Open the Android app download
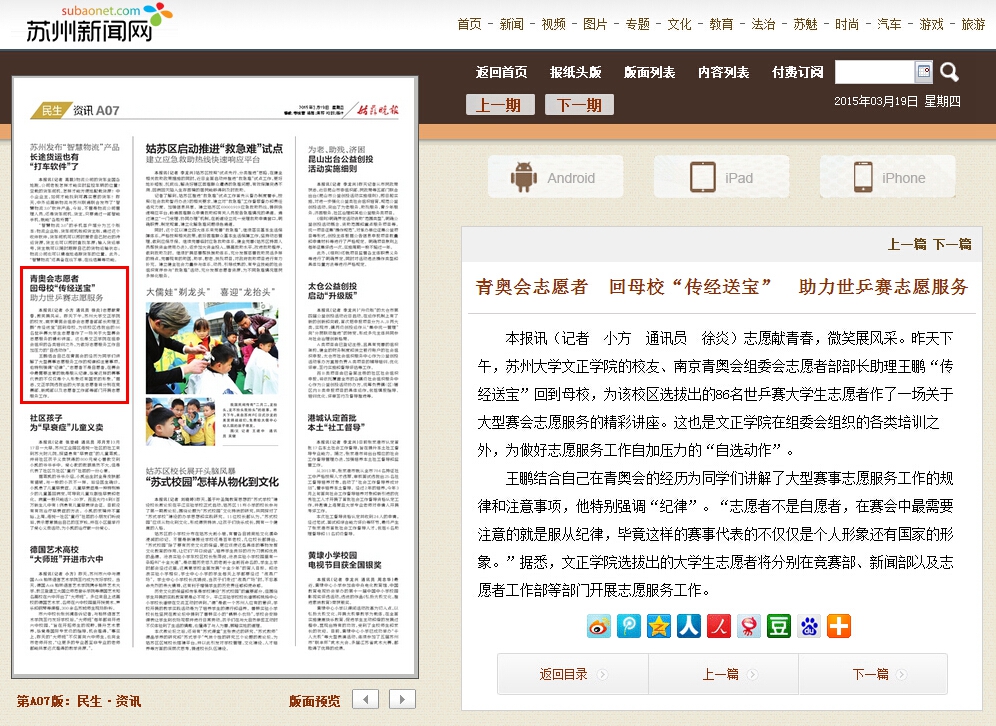This screenshot has width=996, height=726. (x=553, y=178)
